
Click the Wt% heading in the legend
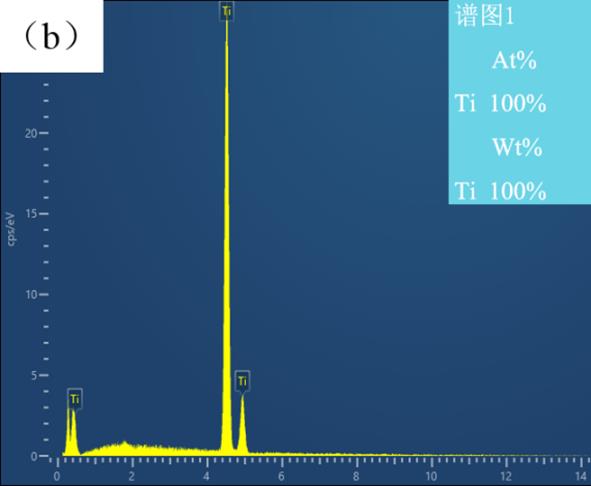click(517, 147)
